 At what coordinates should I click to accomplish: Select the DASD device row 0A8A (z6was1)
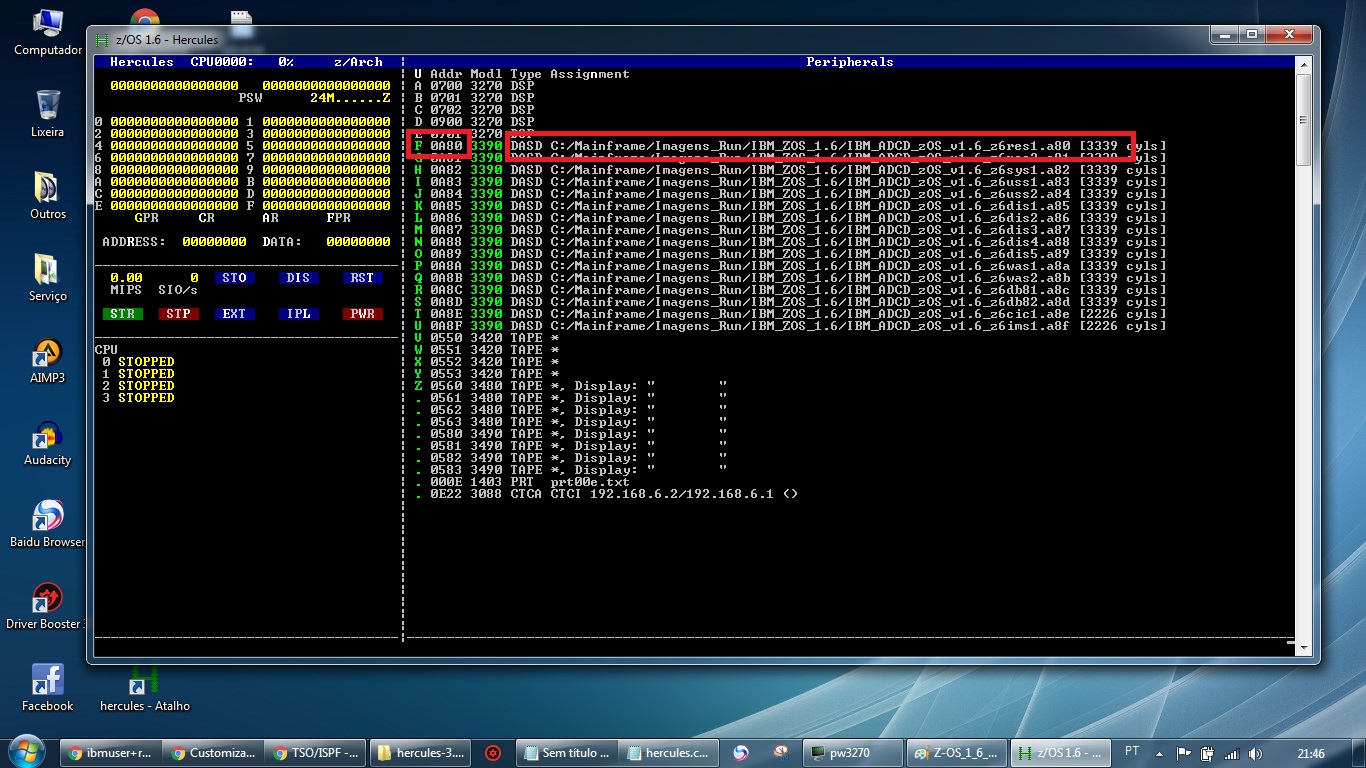(x=790, y=266)
